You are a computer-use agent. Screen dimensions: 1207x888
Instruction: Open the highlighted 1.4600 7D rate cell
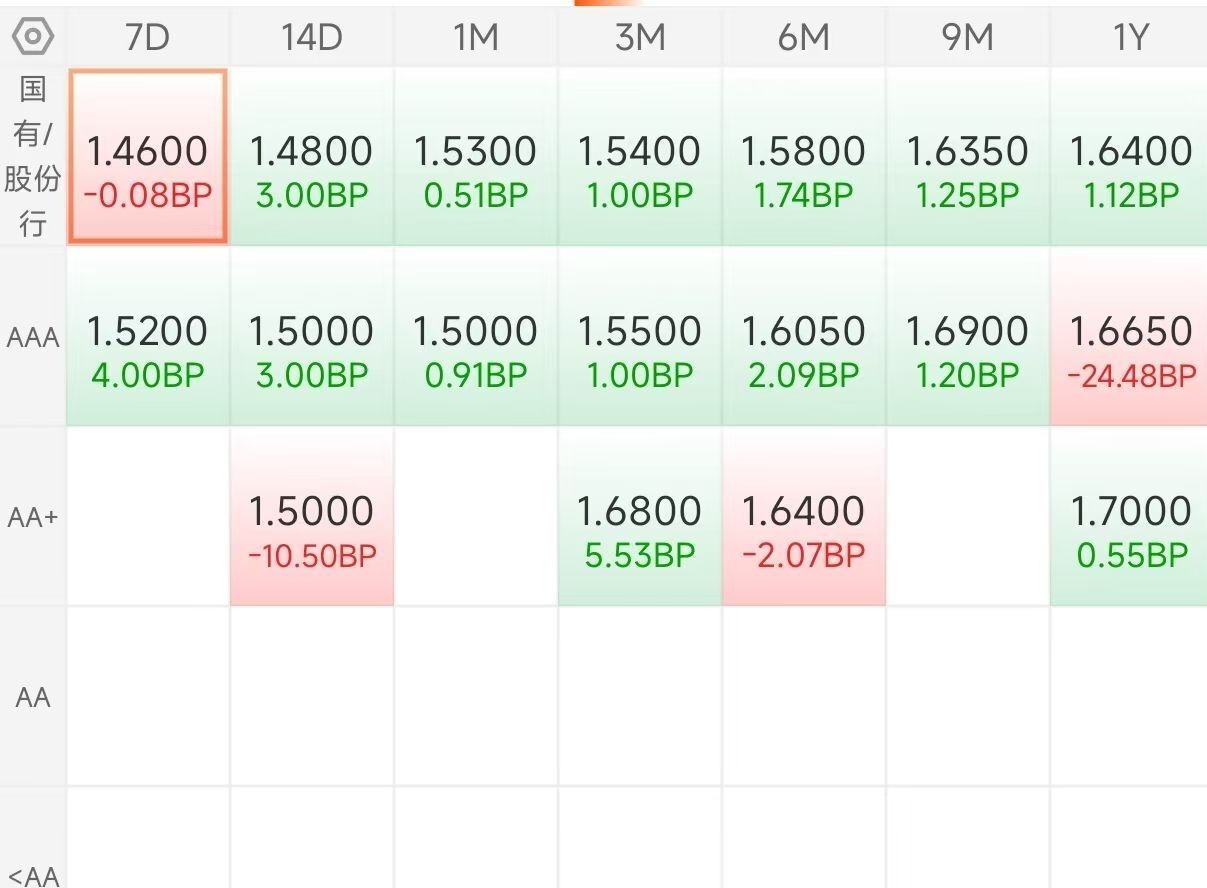[148, 157]
